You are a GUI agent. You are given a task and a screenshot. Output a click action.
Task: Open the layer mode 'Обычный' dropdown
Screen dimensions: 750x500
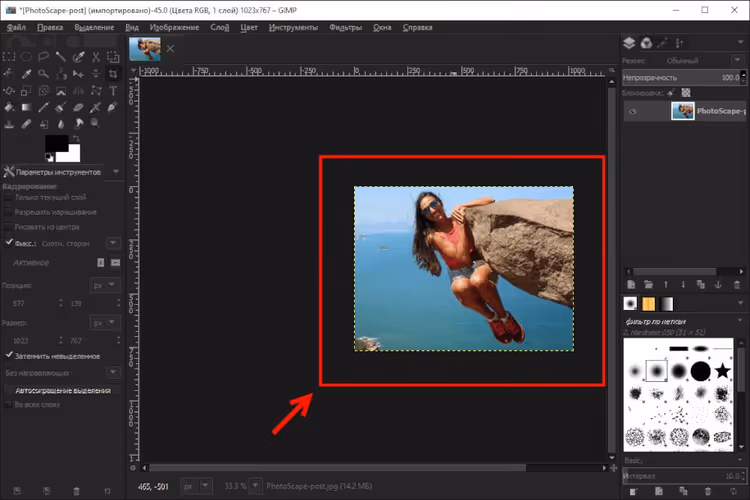(737, 60)
